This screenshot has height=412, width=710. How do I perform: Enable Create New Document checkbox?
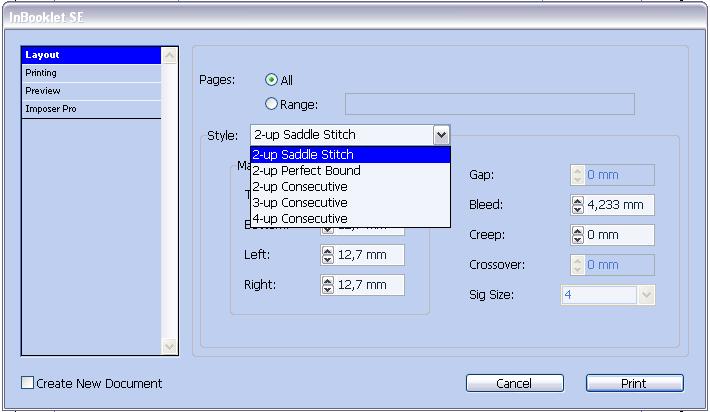click(x=27, y=383)
